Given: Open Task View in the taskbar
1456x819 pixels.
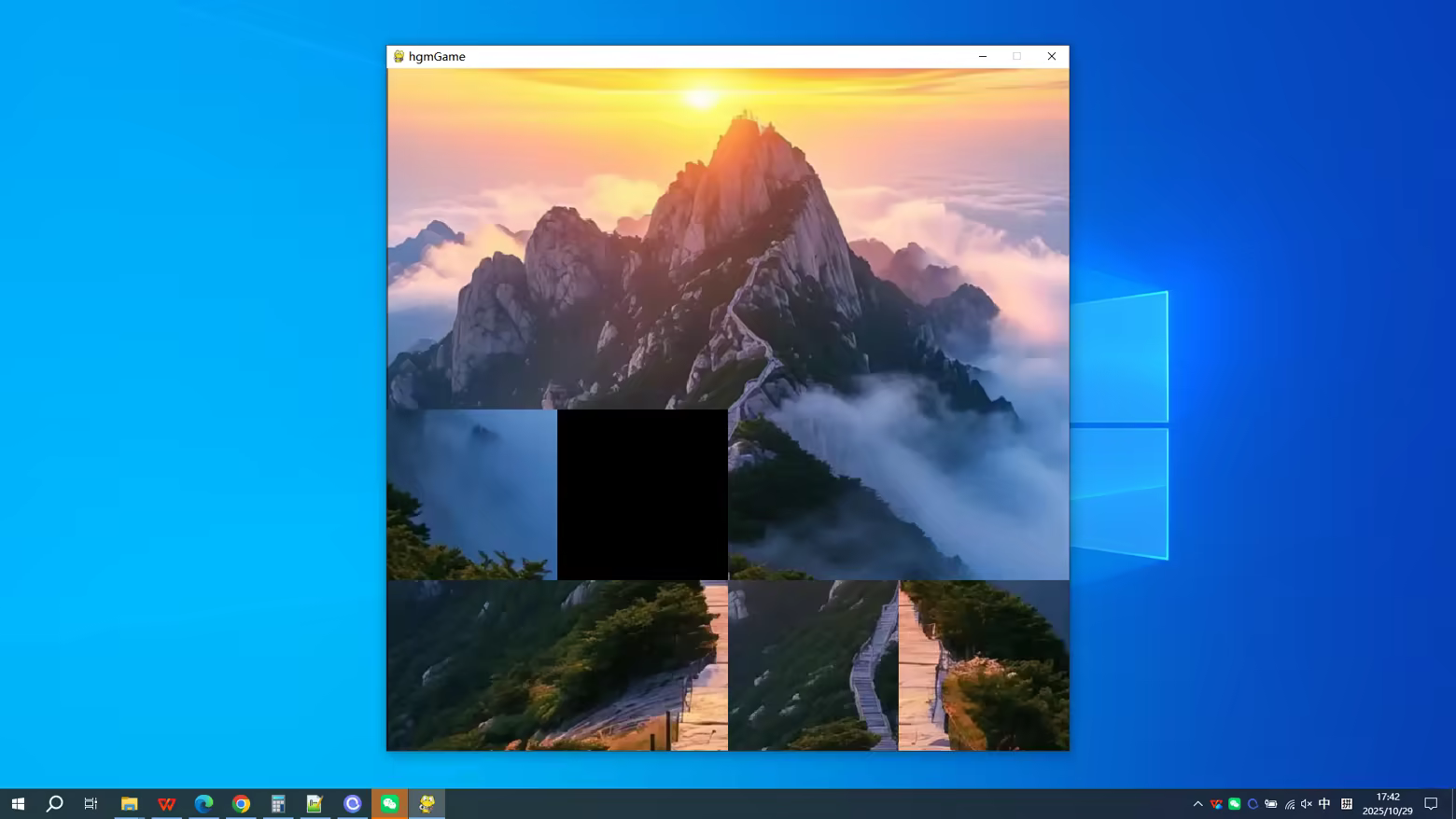Looking at the screenshot, I should coord(91,803).
